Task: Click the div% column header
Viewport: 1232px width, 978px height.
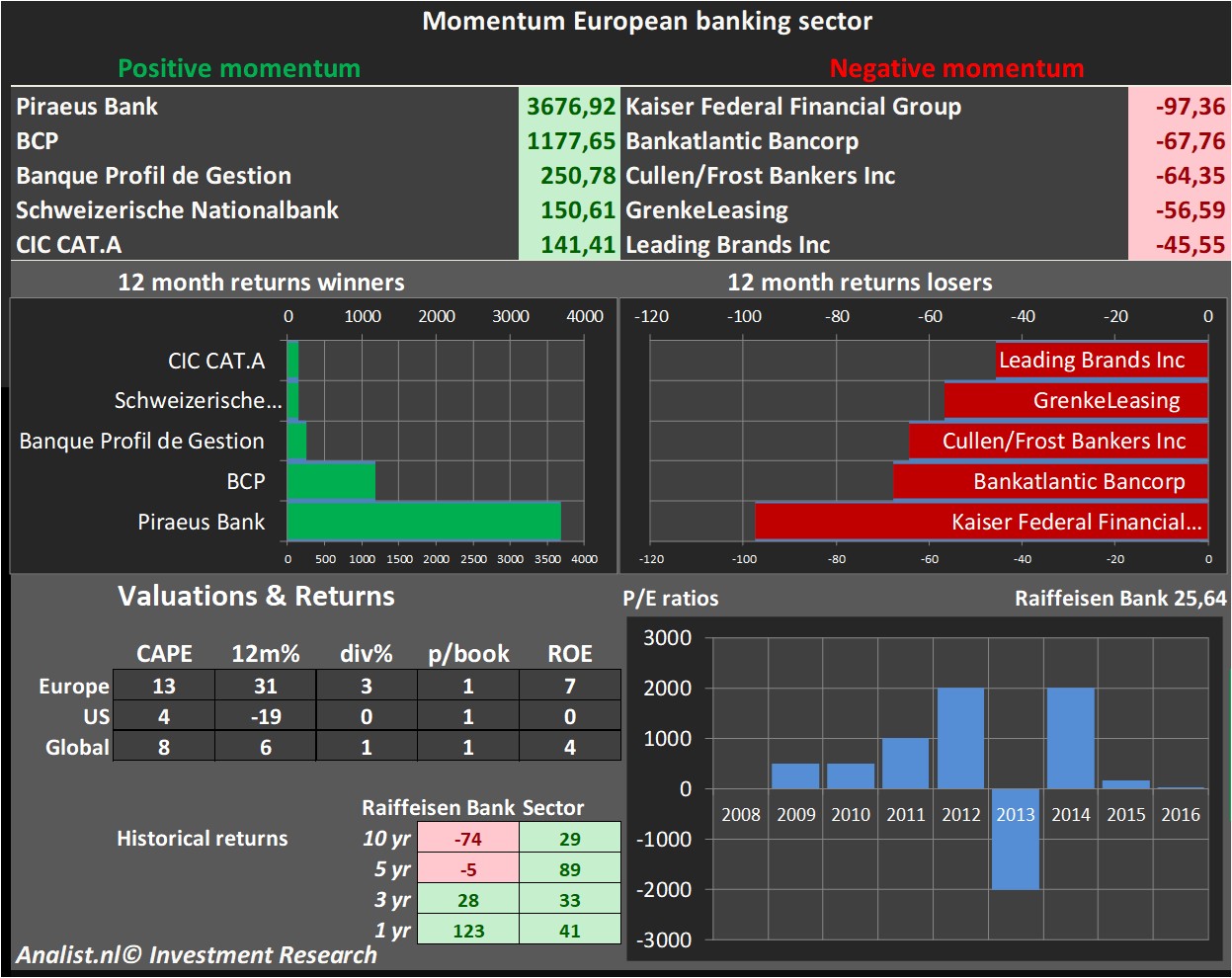Action: click(367, 653)
